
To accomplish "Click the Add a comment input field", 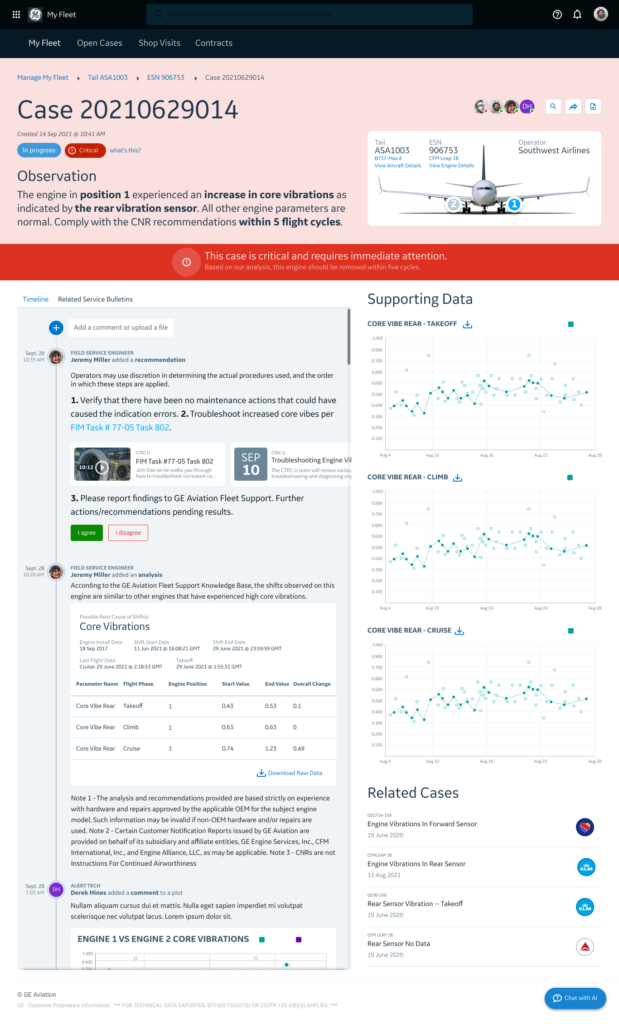I will click(200, 327).
